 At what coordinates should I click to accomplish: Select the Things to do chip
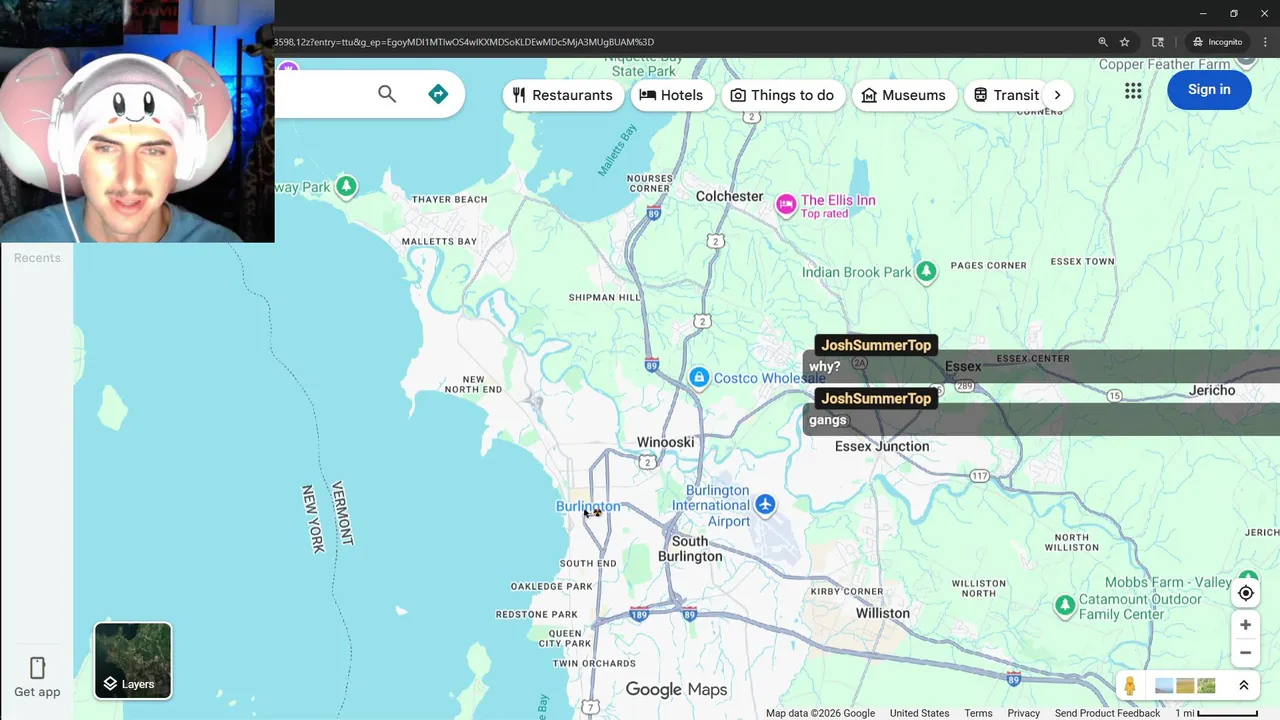click(x=782, y=95)
